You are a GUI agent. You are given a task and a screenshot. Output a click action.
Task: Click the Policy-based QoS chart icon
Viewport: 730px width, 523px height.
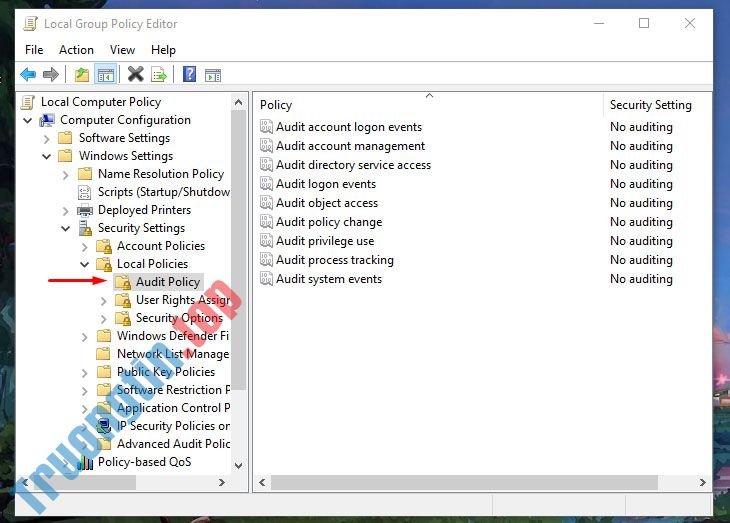point(85,462)
